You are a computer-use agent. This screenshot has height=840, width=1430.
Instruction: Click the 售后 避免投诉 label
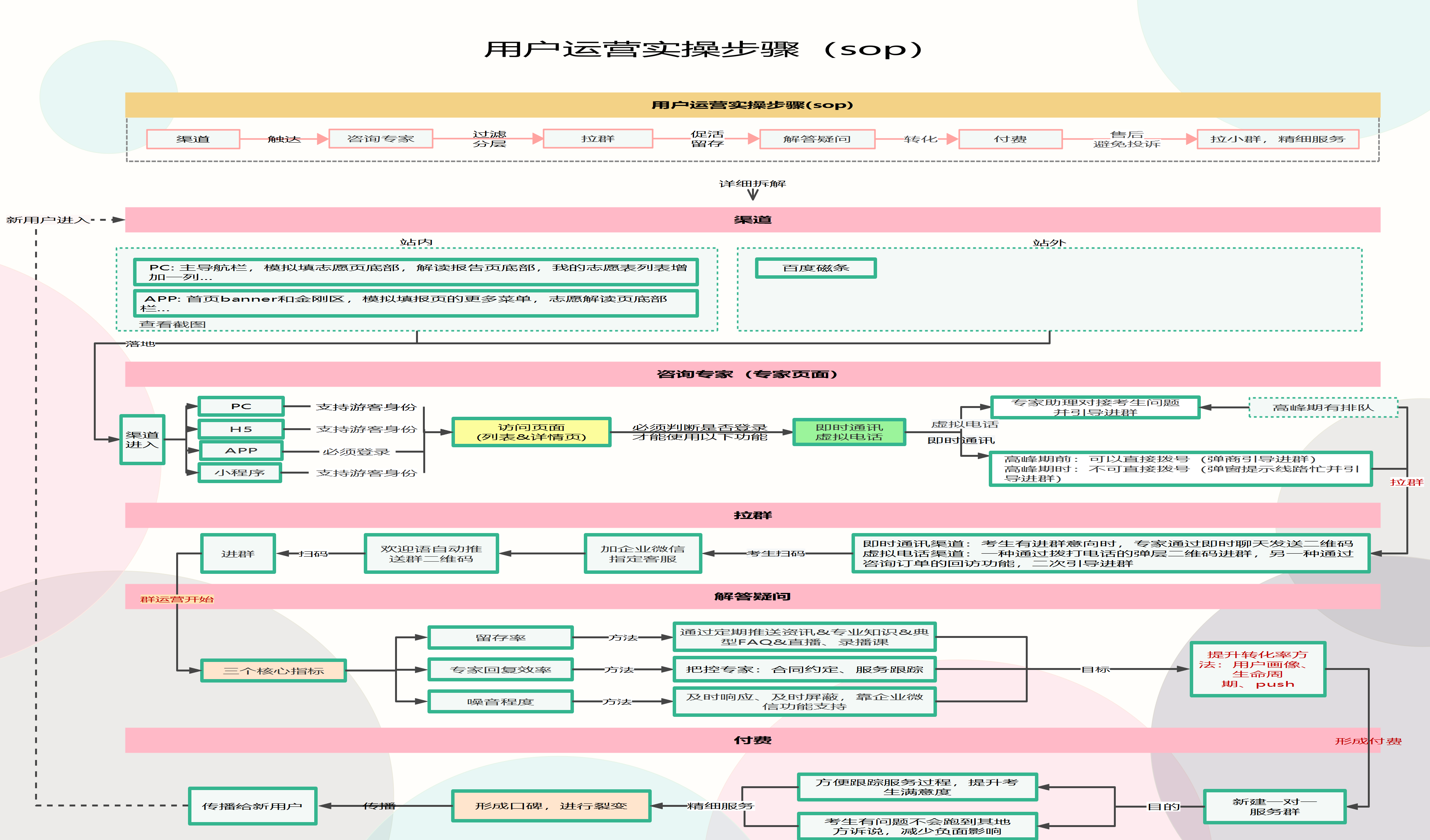coord(1127,139)
